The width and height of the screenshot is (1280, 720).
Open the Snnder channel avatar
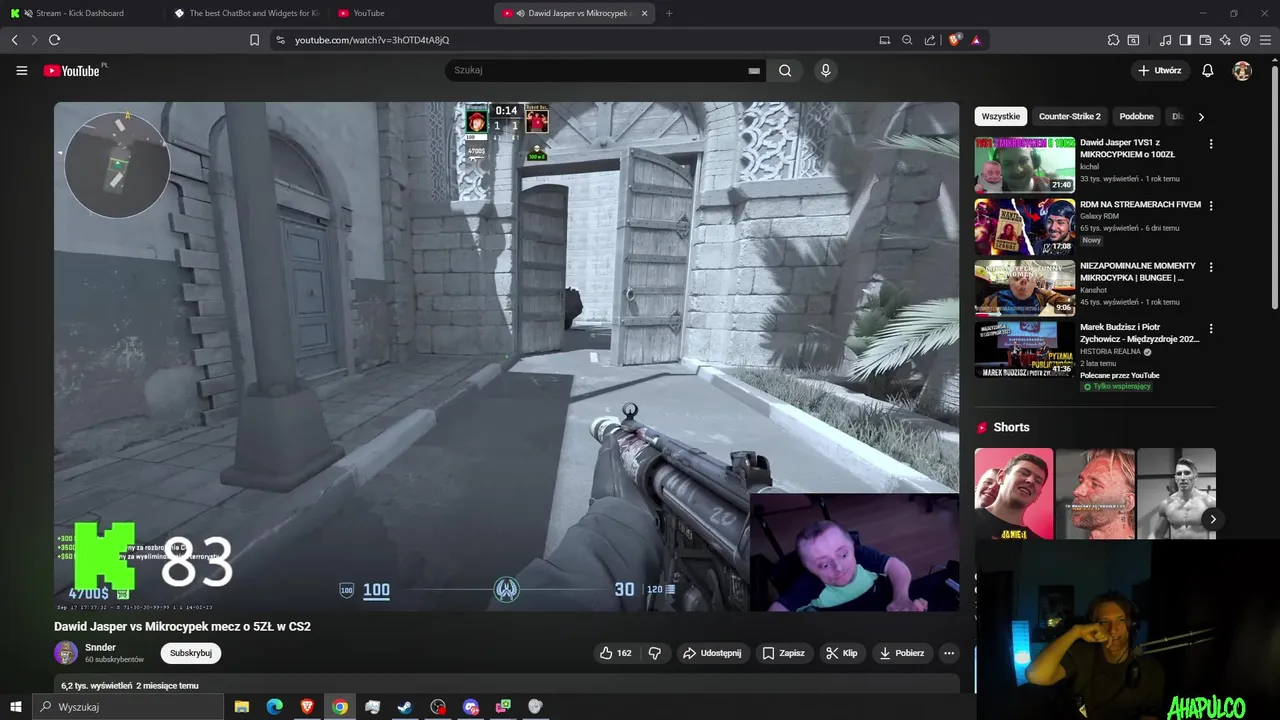click(x=66, y=653)
